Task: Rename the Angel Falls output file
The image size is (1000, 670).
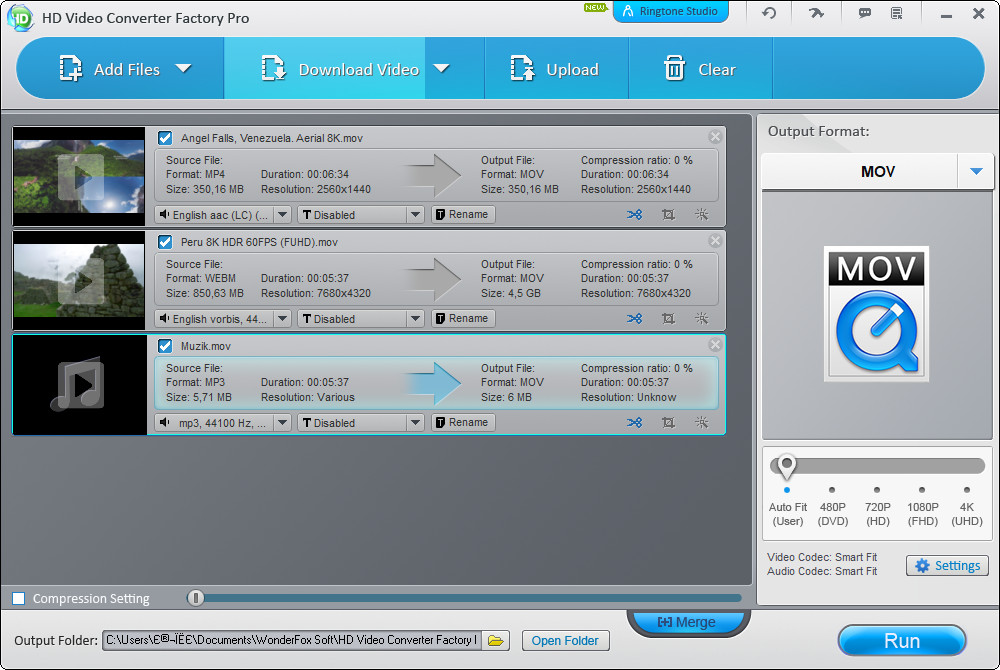Action: pyautogui.click(x=463, y=215)
